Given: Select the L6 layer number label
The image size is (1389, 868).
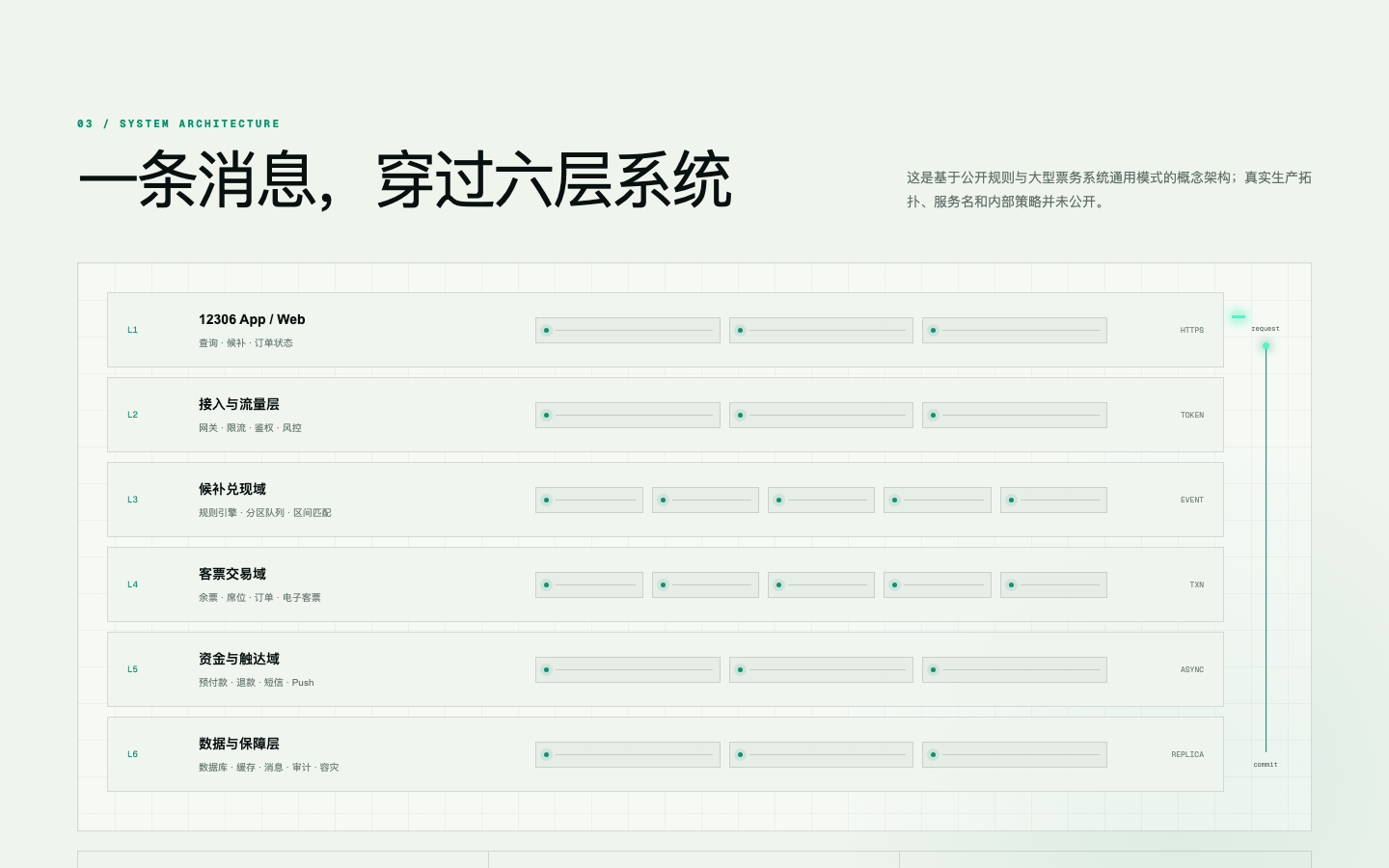Looking at the screenshot, I should 132,754.
